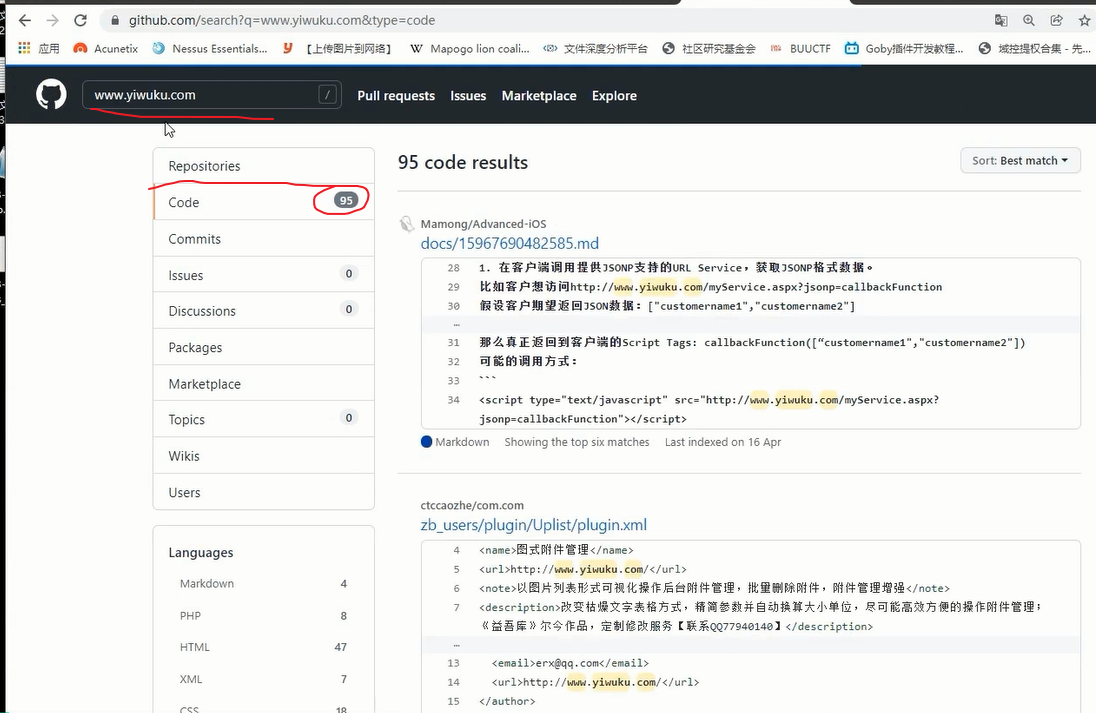Filter results by HTML language
The image size is (1096, 713).
pos(264,647)
